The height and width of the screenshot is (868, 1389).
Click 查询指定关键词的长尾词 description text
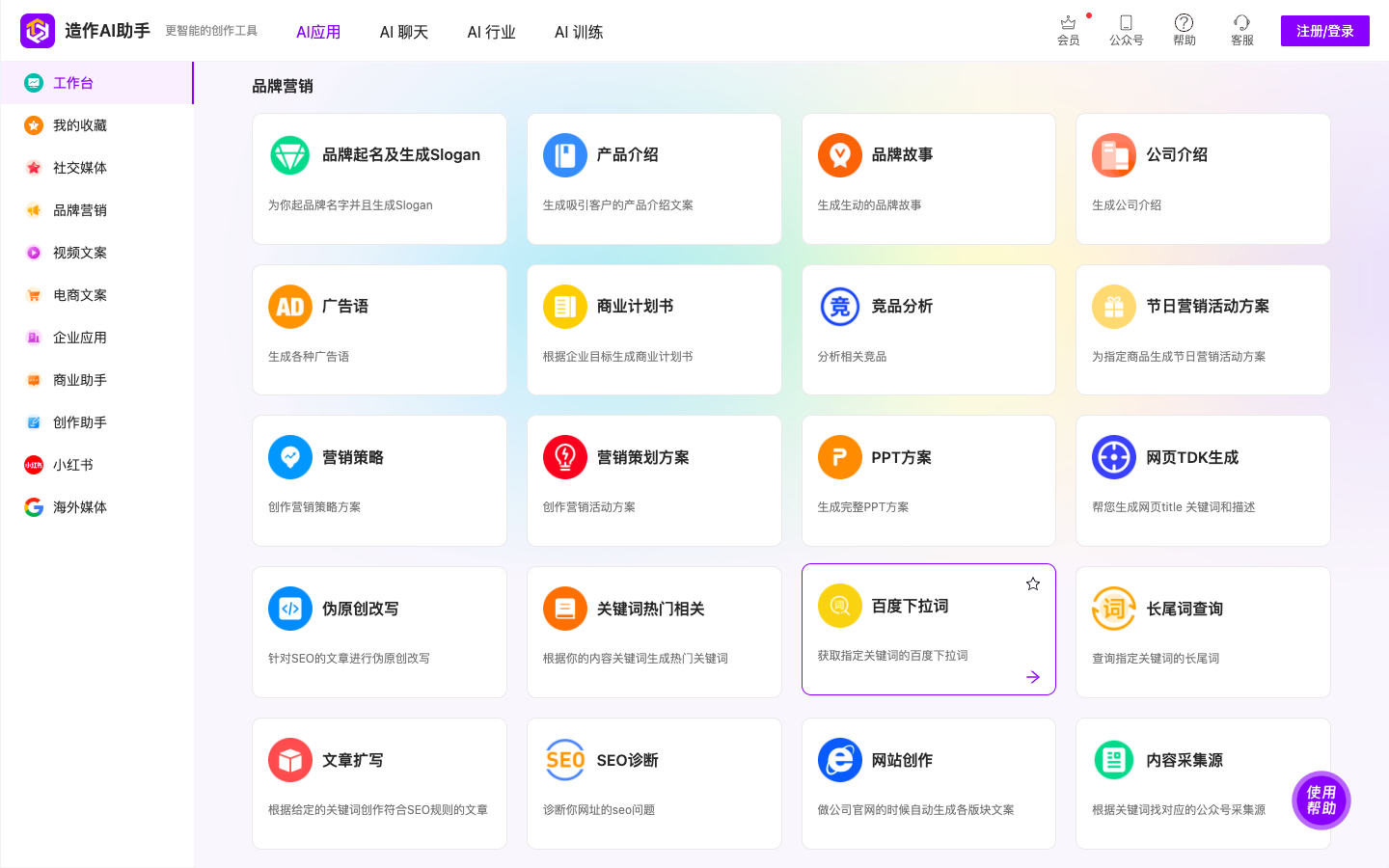point(1156,659)
